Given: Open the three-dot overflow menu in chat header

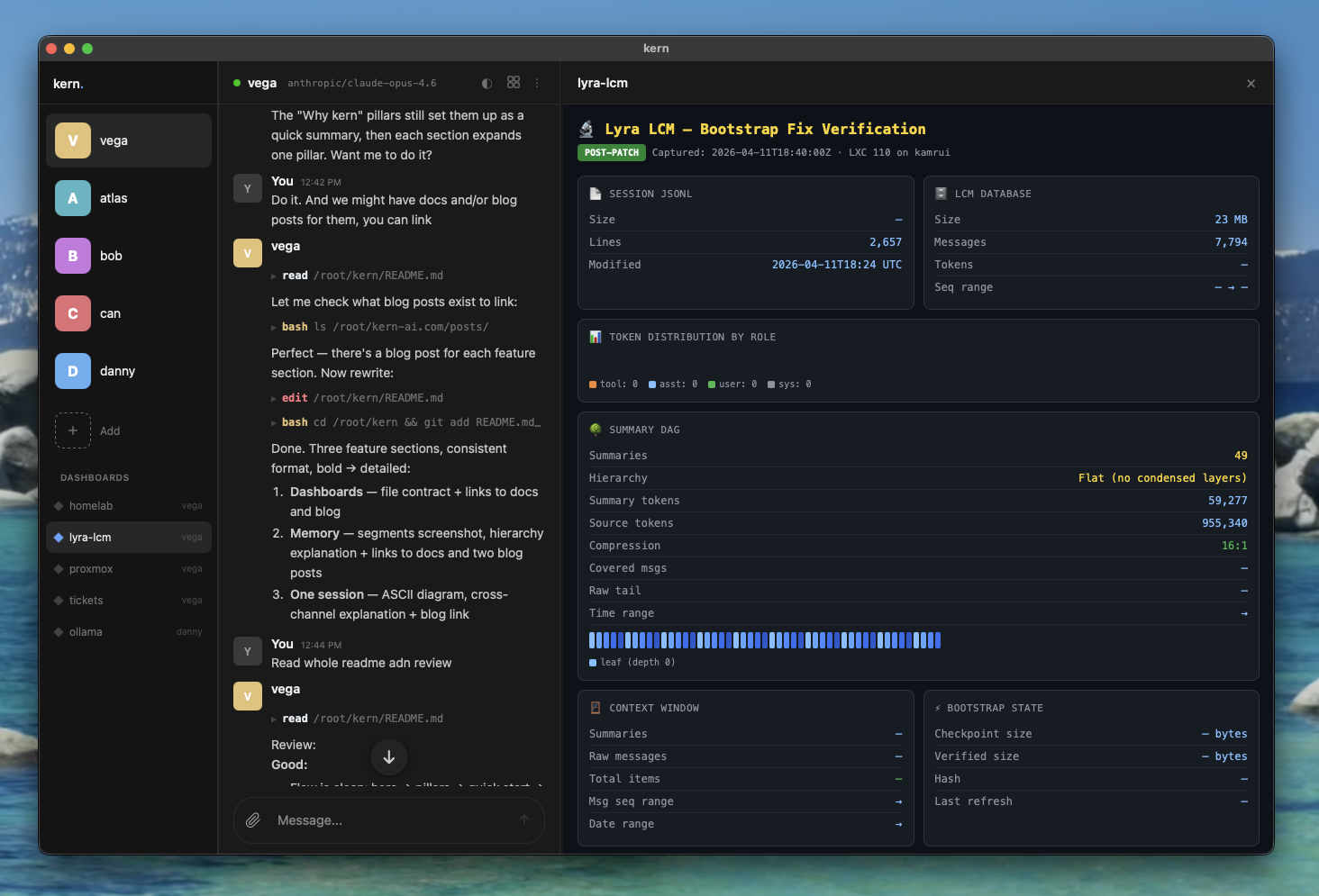Looking at the screenshot, I should pyautogui.click(x=537, y=83).
